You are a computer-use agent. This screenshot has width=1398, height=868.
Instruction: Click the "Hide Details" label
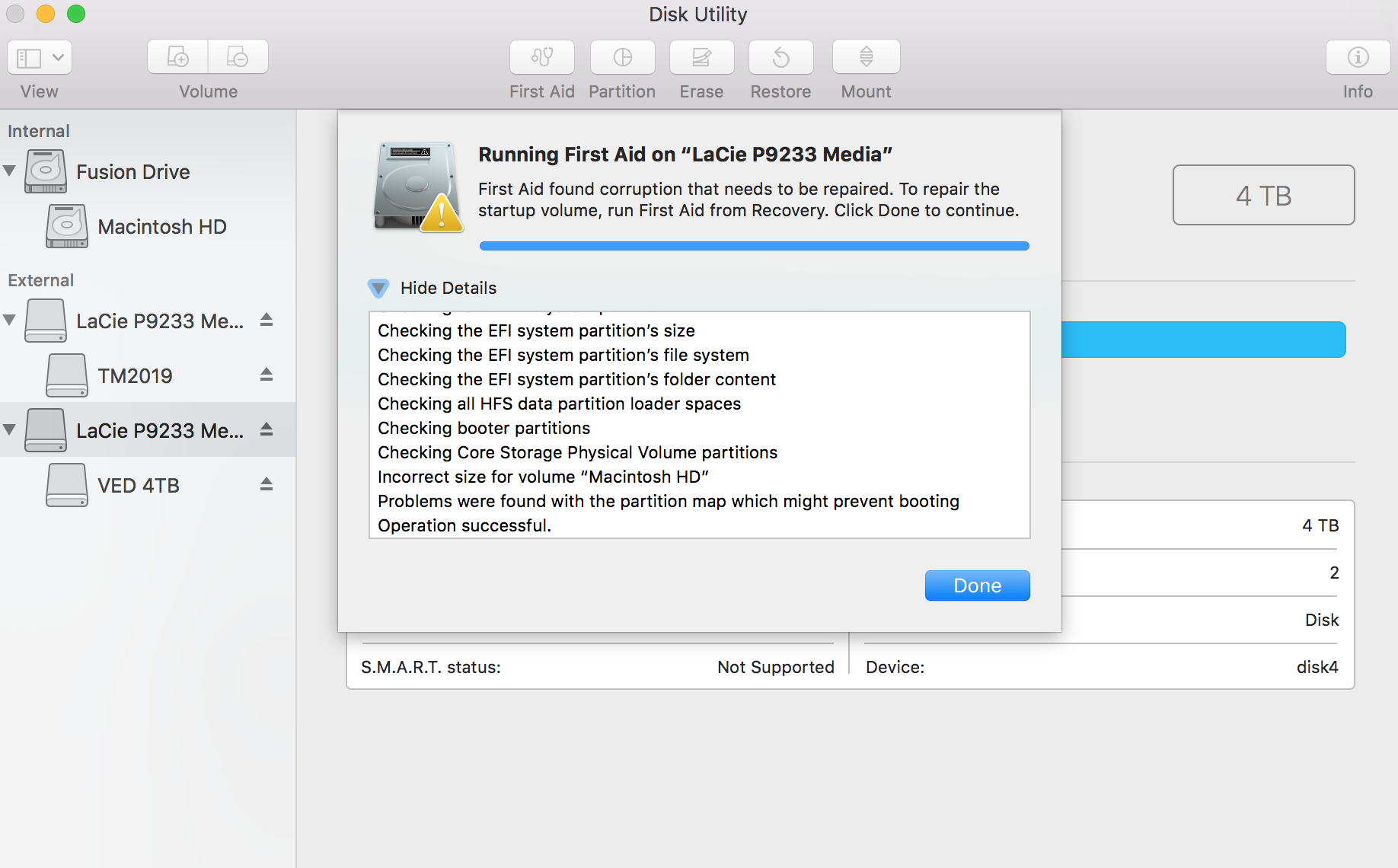coord(448,288)
